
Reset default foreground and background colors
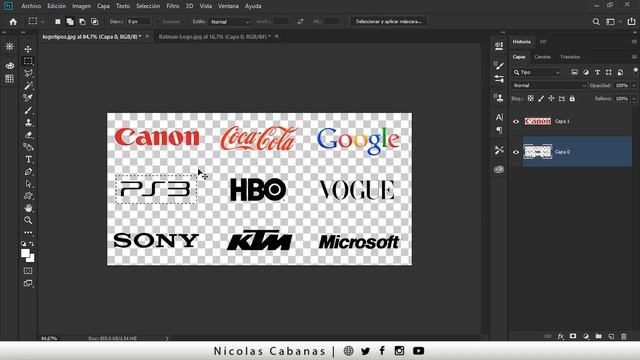point(24,244)
